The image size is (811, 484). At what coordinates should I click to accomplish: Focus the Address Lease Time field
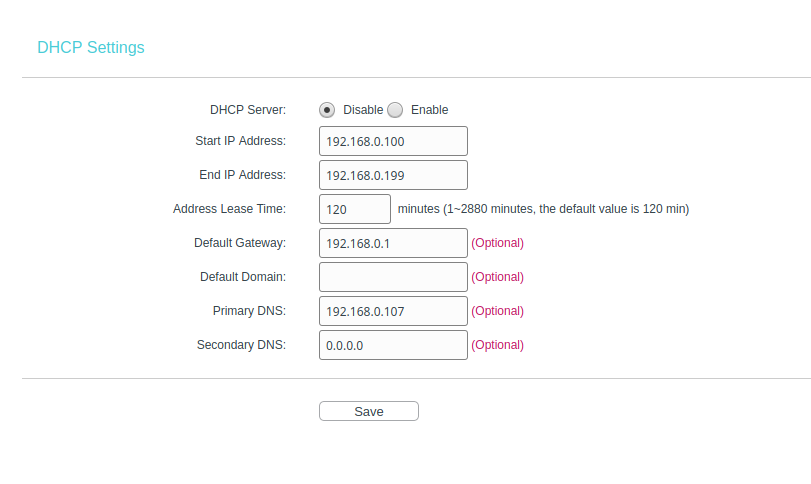click(x=355, y=209)
